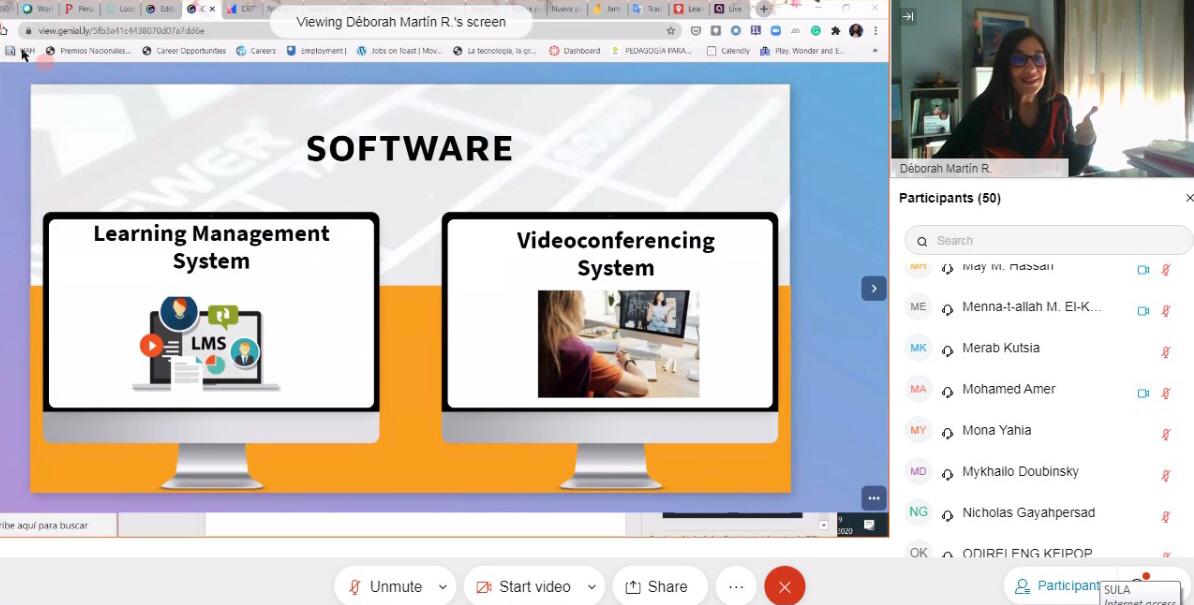Screen dimensions: 1194x605
Task: Start video with the camera button
Action: point(523,587)
